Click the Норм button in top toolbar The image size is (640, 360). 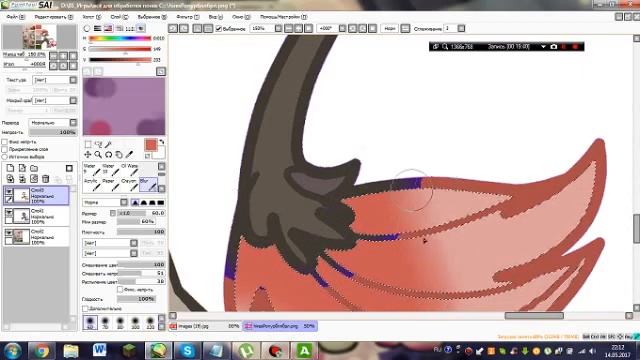tap(389, 28)
